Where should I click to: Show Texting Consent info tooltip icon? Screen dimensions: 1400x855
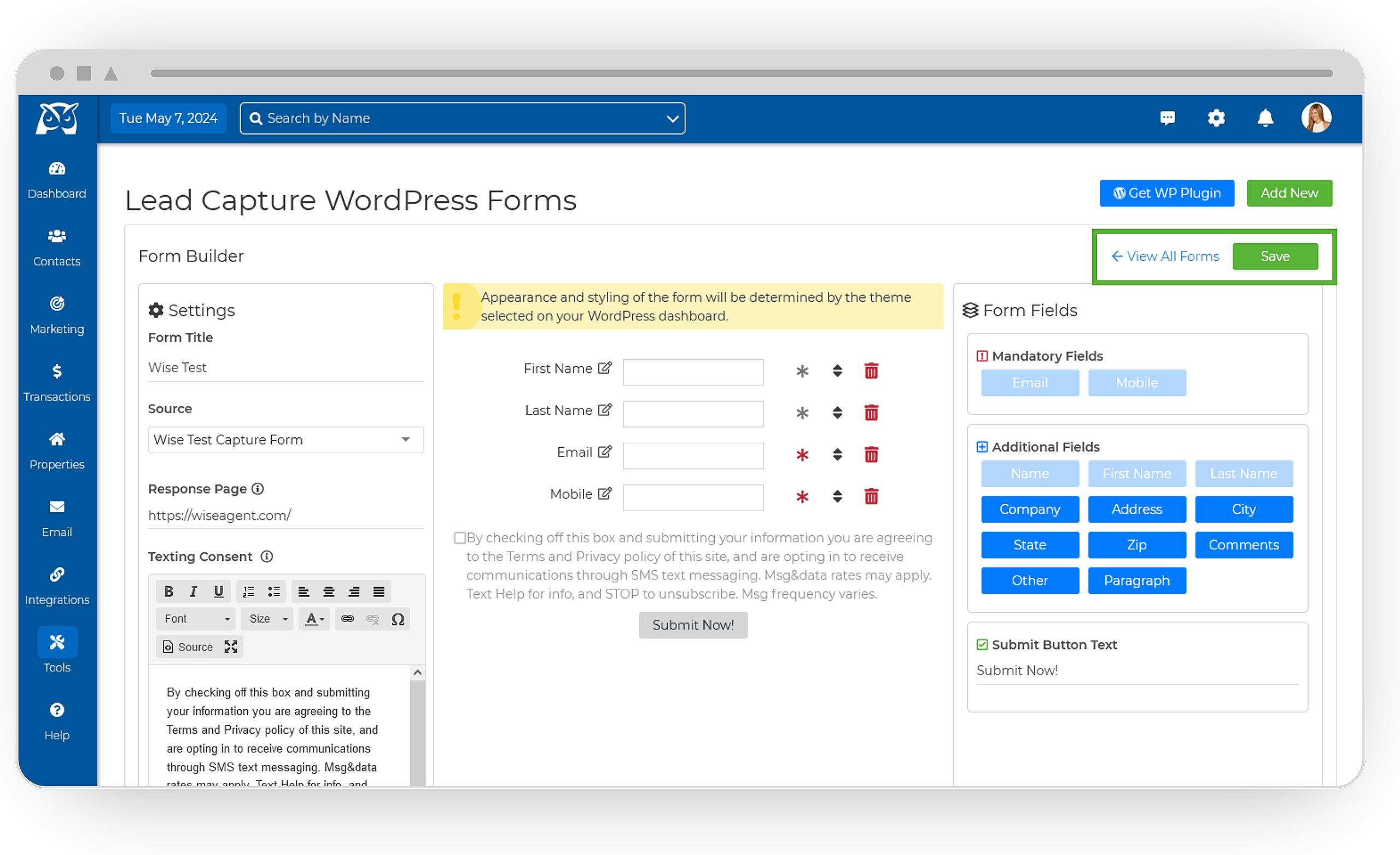(x=266, y=556)
